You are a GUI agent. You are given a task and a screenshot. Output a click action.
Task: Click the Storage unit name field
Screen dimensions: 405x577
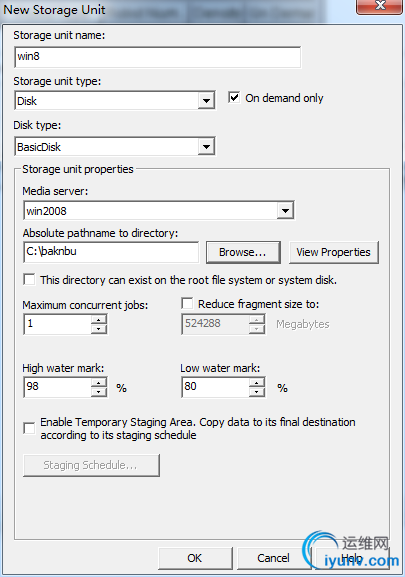point(157,57)
